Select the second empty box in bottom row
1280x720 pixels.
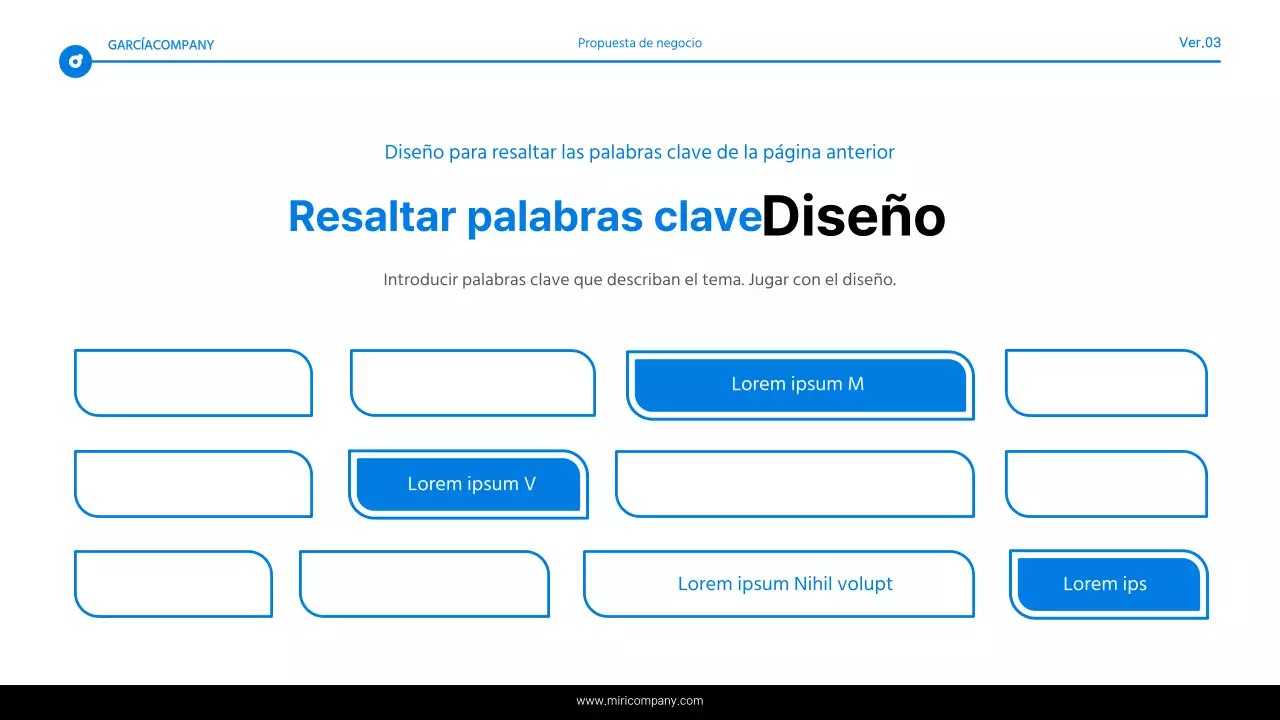click(424, 584)
